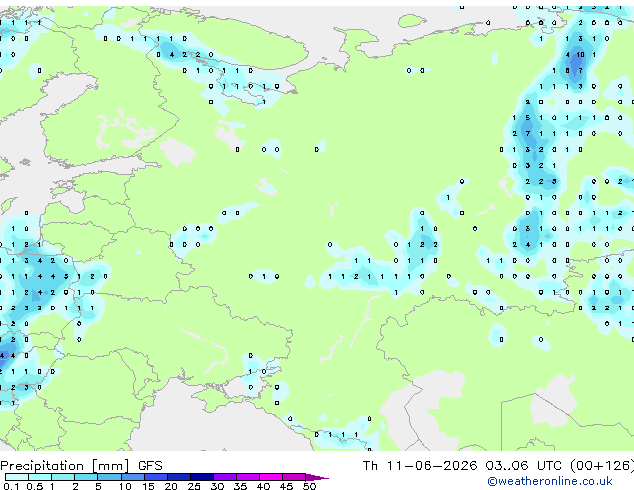Select the 0.1–0.5 mm legend color box
634x490 pixels.
click(17, 477)
